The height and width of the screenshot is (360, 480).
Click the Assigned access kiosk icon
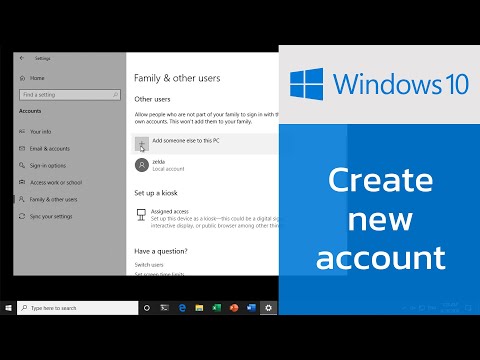coord(141,215)
